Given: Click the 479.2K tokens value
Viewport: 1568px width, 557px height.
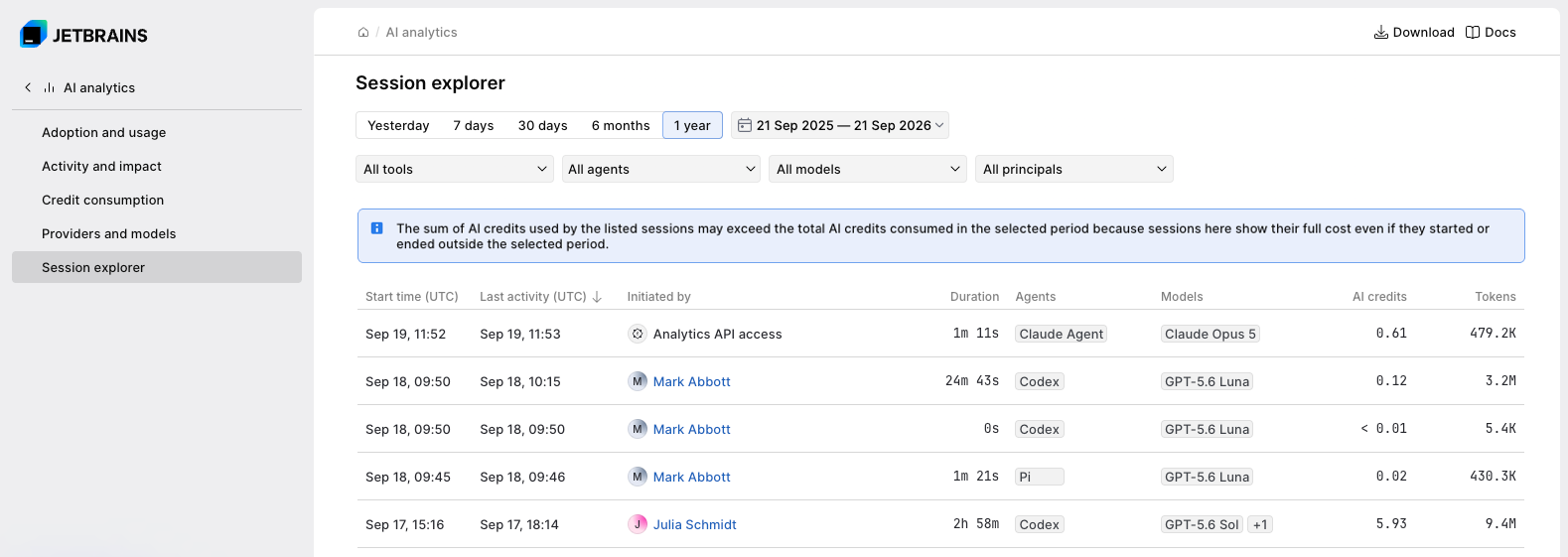Looking at the screenshot, I should (1493, 334).
